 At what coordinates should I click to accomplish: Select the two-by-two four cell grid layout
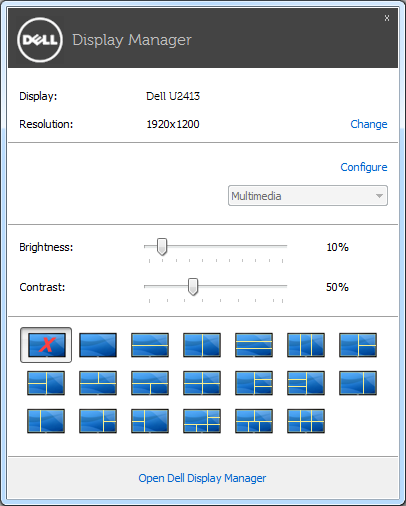pyautogui.click(x=202, y=383)
